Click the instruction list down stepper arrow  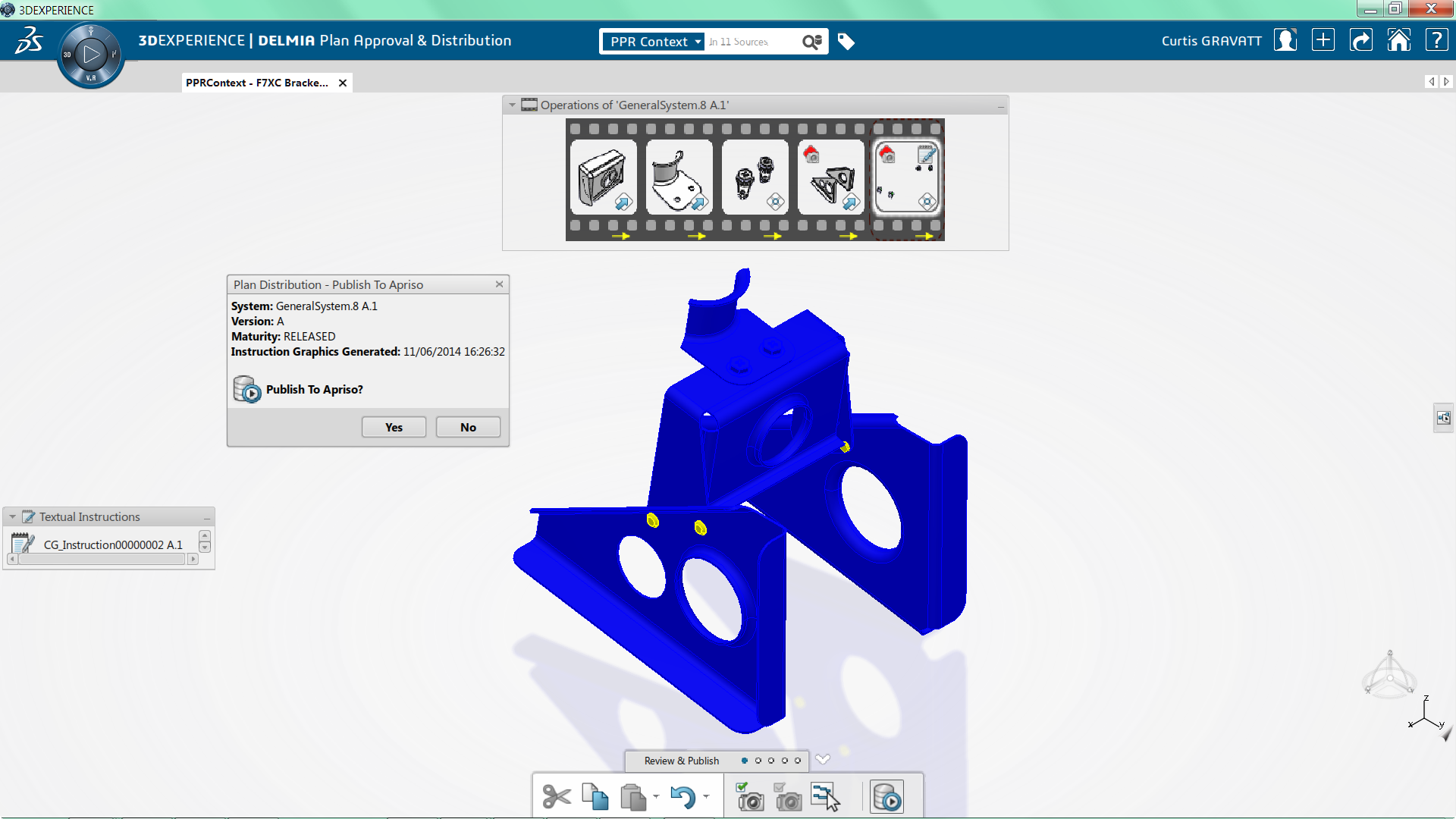pyautogui.click(x=204, y=548)
